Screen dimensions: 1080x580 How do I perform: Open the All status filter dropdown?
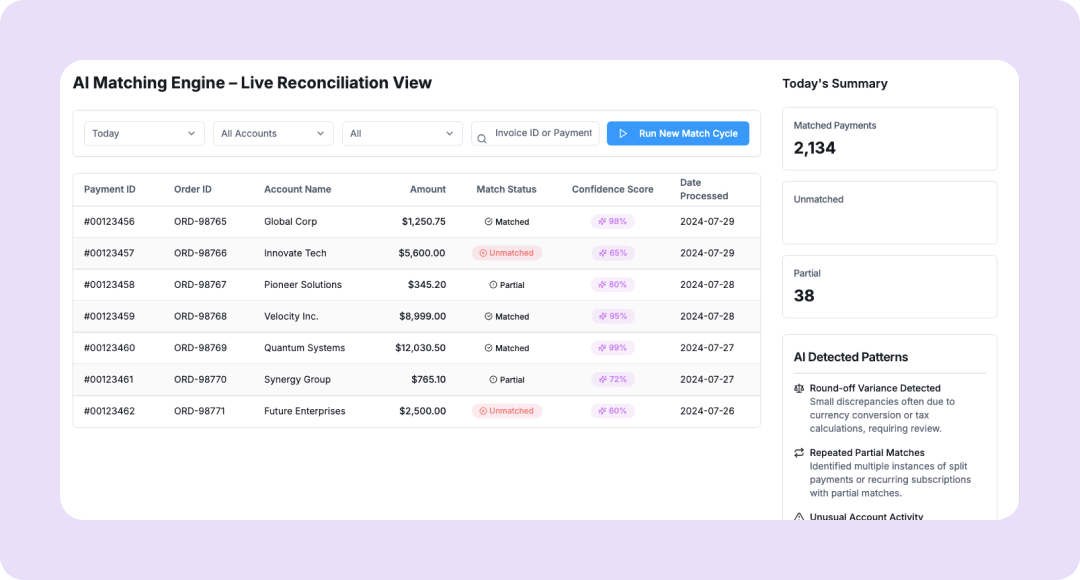tap(402, 134)
